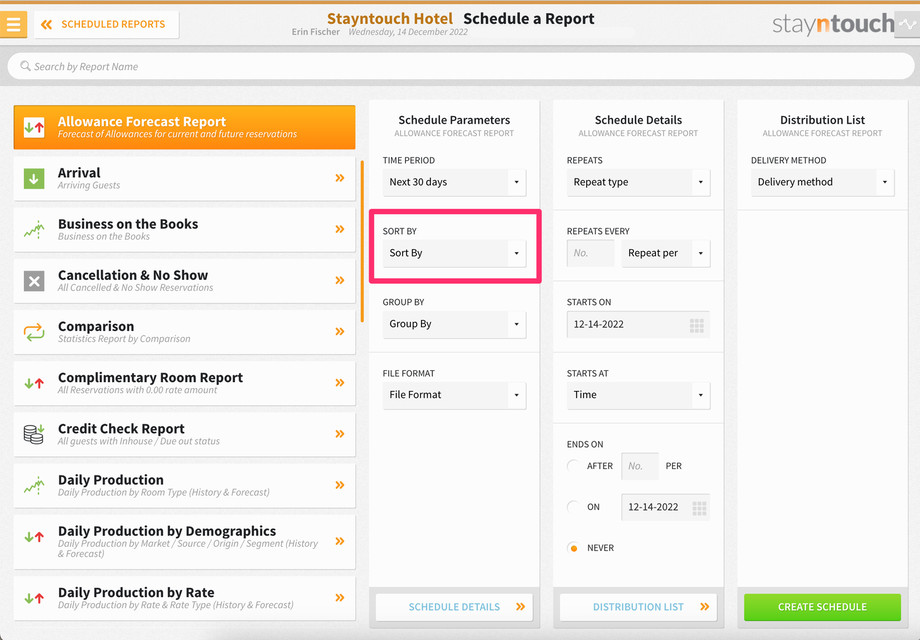Click the Credit Check Report coins icon
Image resolution: width=920 pixels, height=640 pixels.
[x=34, y=434]
